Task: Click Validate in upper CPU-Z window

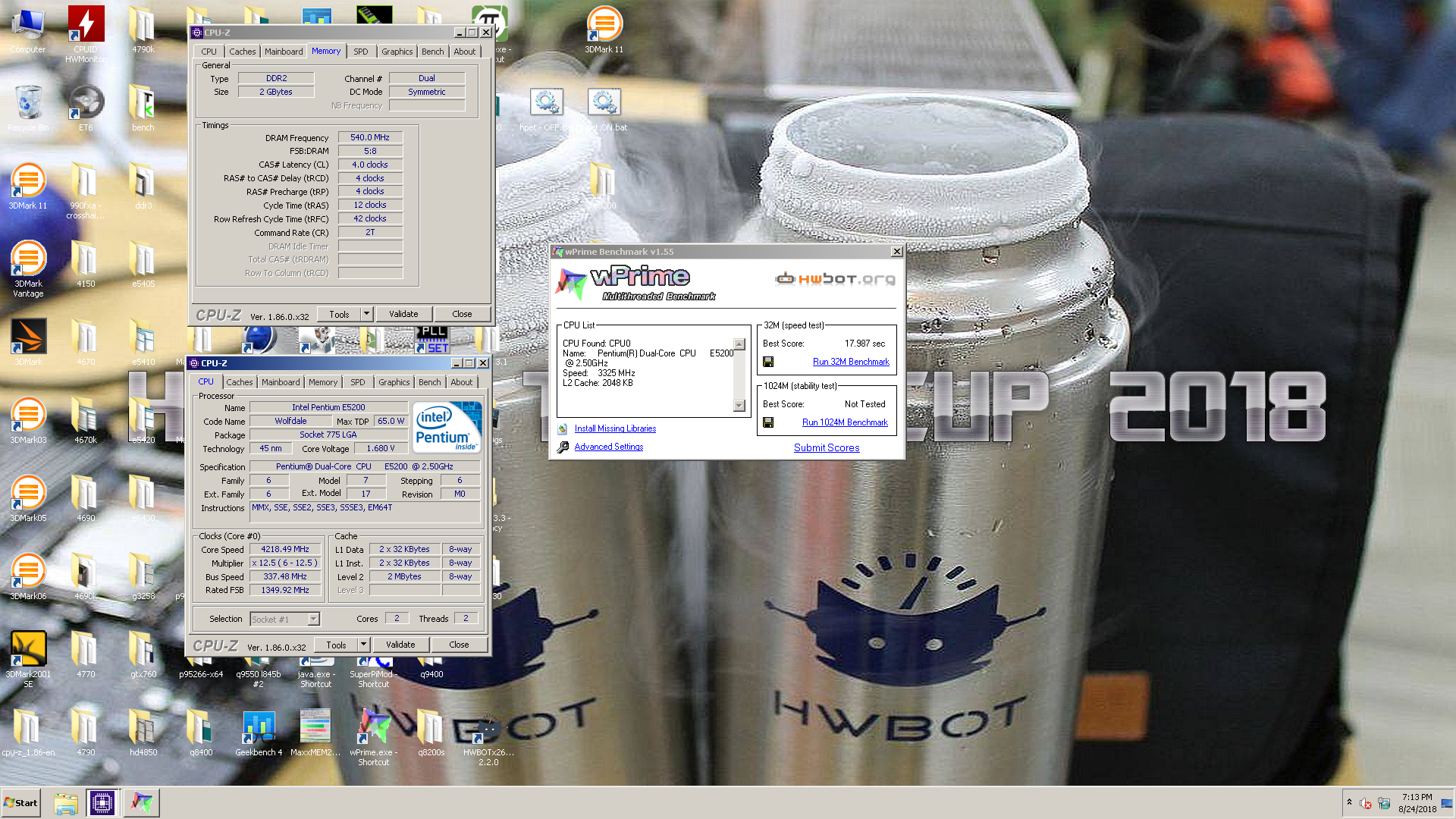Action: pyautogui.click(x=403, y=314)
